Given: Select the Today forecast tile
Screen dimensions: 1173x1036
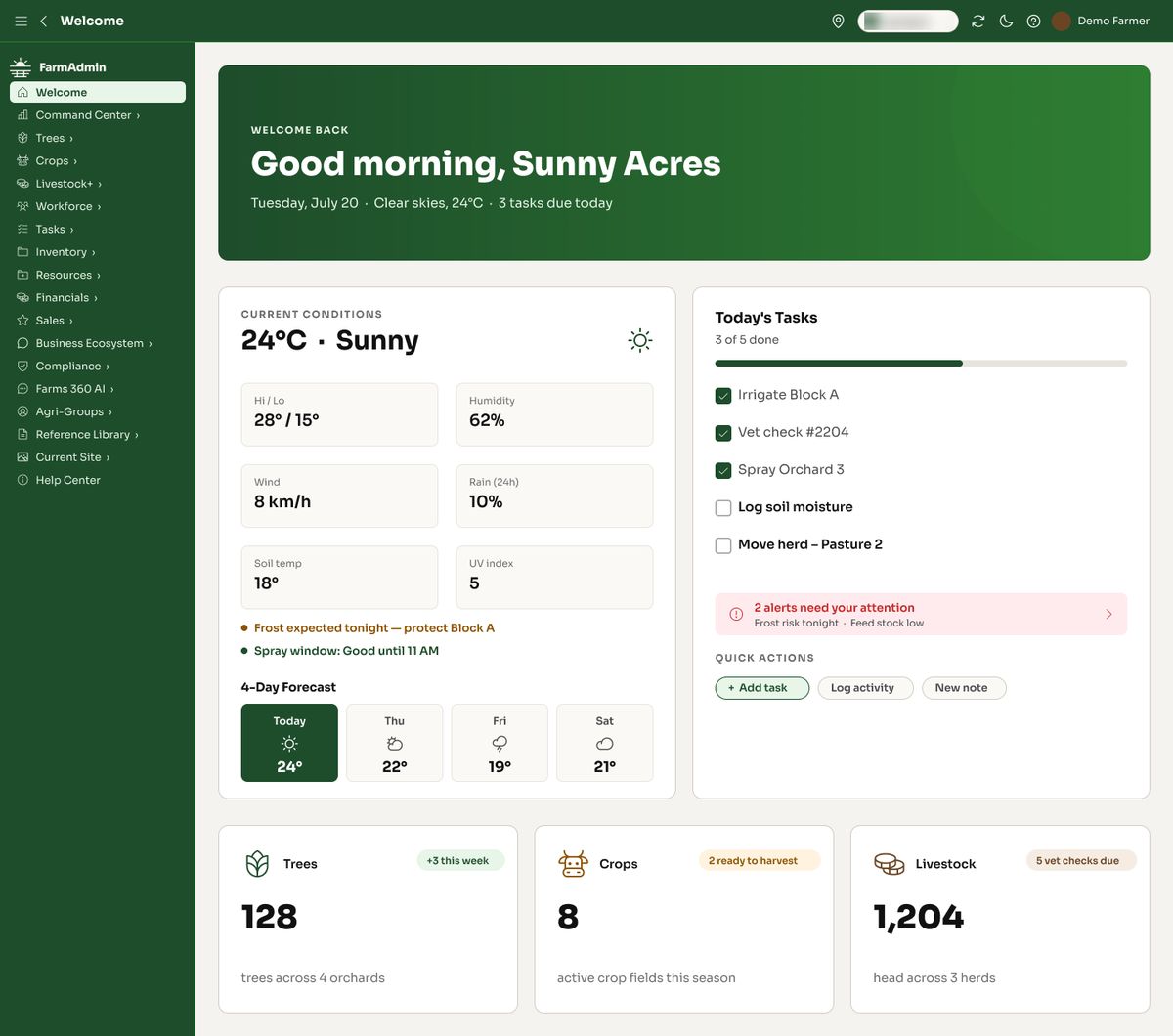Looking at the screenshot, I should pyautogui.click(x=289, y=743).
